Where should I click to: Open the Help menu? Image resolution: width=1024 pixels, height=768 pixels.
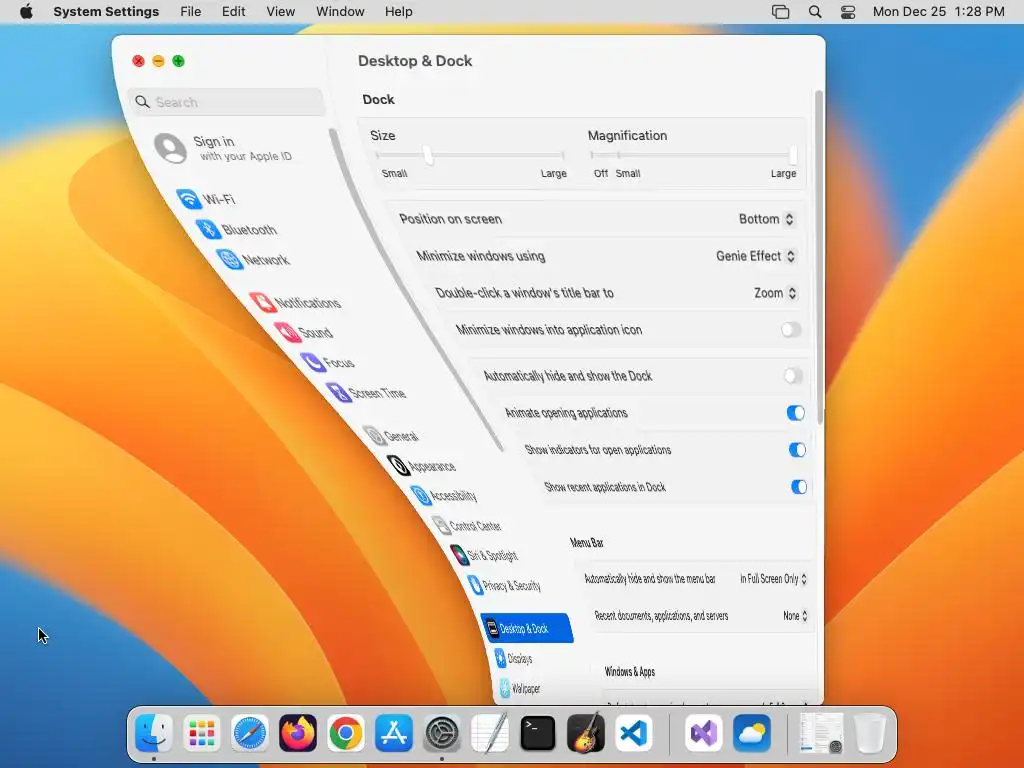(398, 12)
